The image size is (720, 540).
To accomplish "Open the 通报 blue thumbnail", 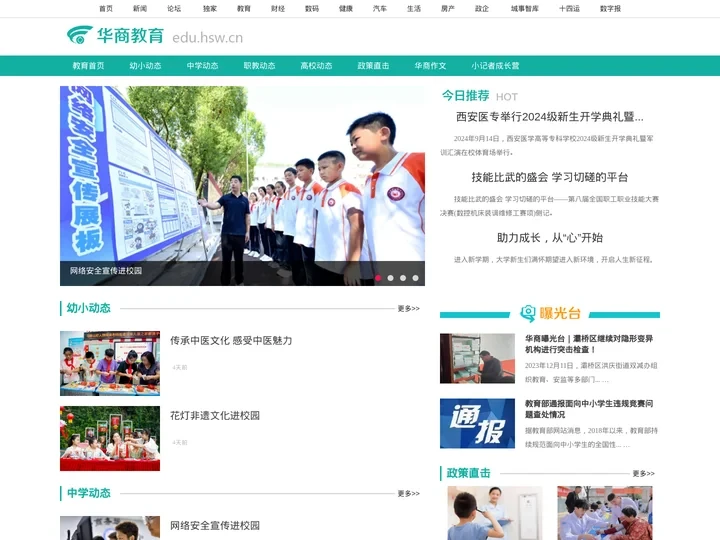I will tap(477, 423).
